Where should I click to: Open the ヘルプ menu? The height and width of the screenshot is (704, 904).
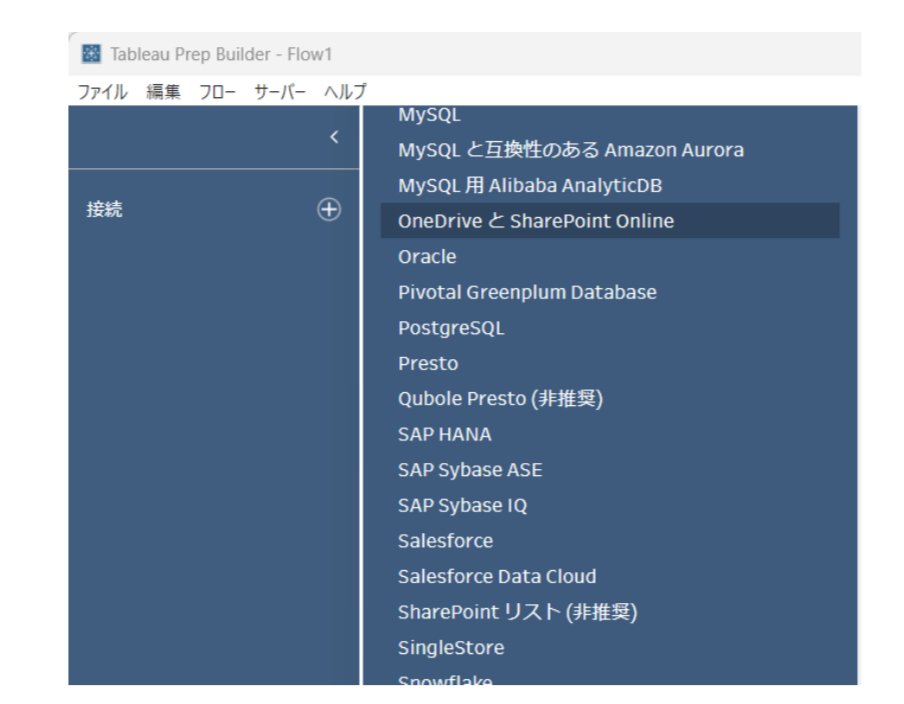pyautogui.click(x=345, y=91)
